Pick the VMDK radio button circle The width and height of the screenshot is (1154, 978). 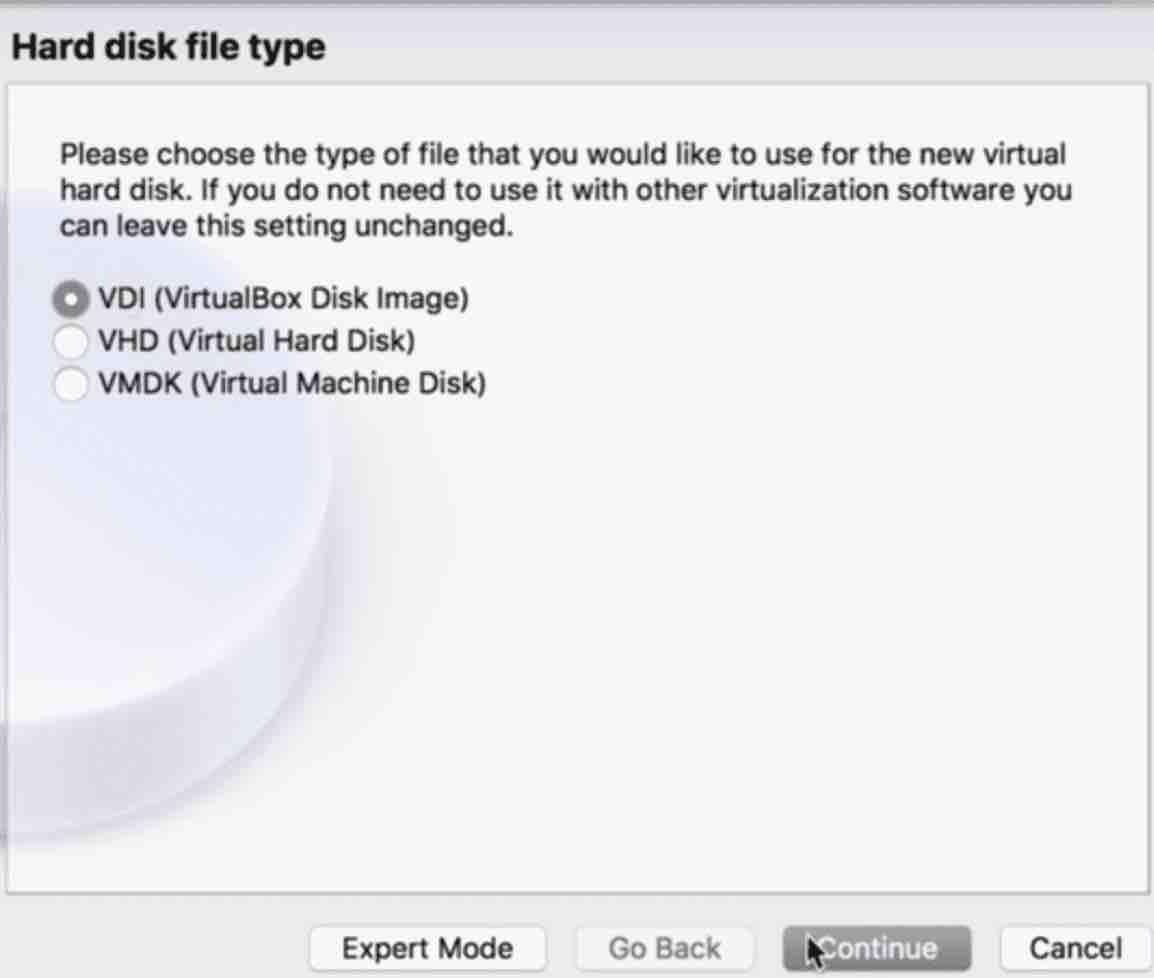[71, 383]
